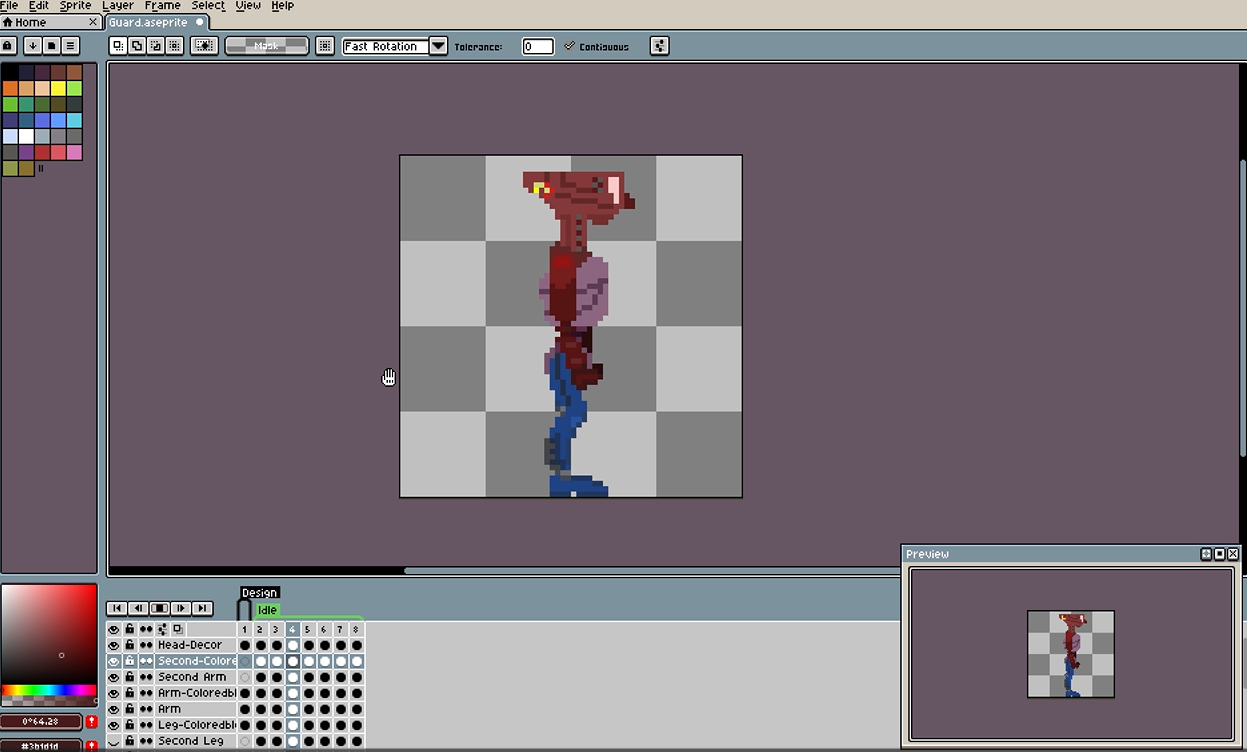Toggle continuous mode in timeline header

(146, 629)
